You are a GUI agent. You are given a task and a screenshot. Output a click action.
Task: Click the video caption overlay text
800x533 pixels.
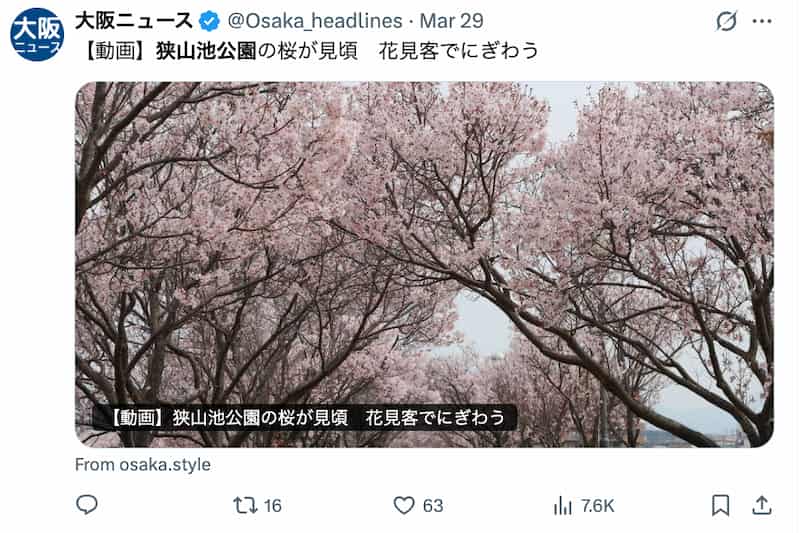click(305, 418)
